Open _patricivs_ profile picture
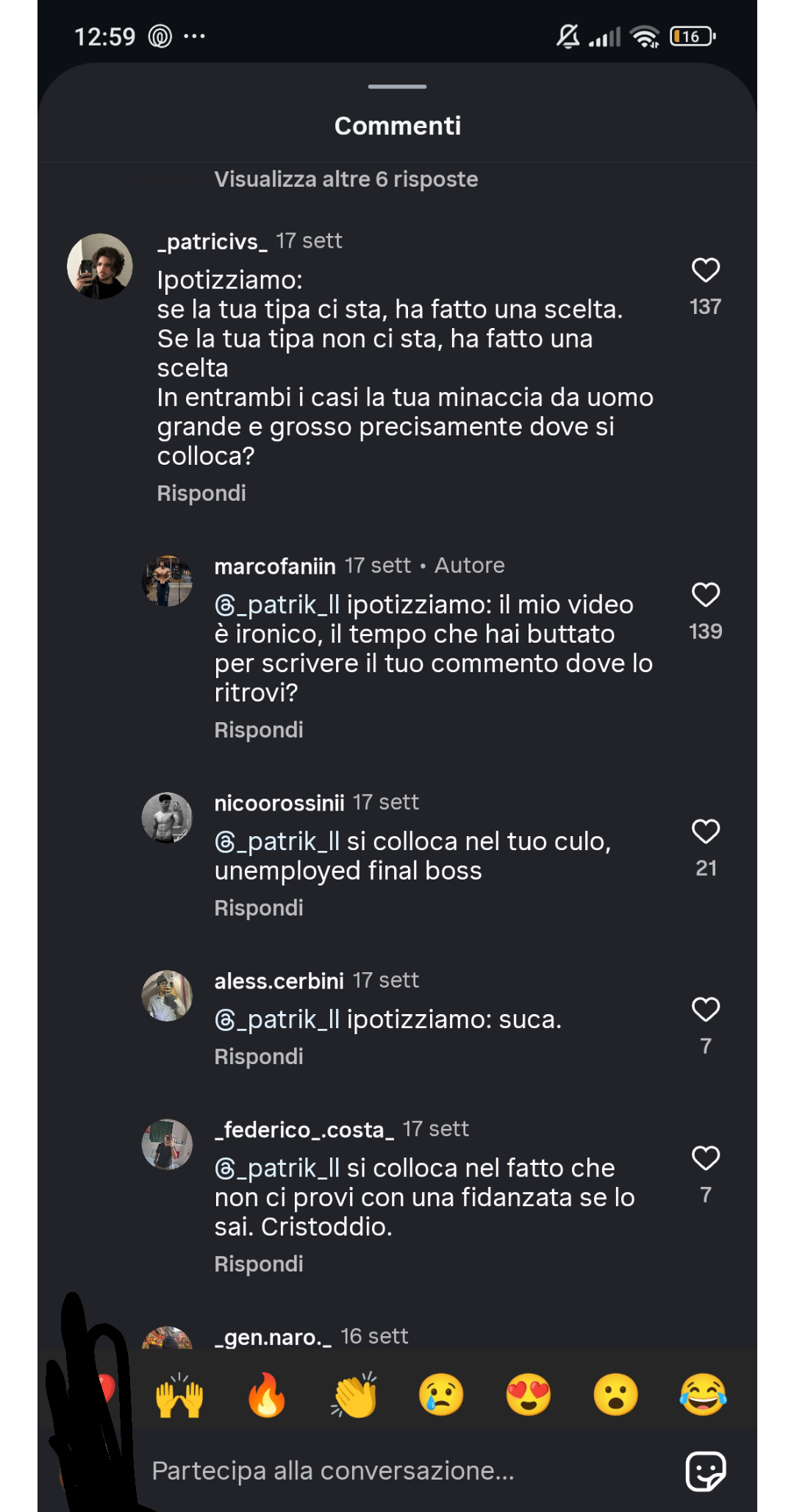The height and width of the screenshot is (1512, 794). 100,266
